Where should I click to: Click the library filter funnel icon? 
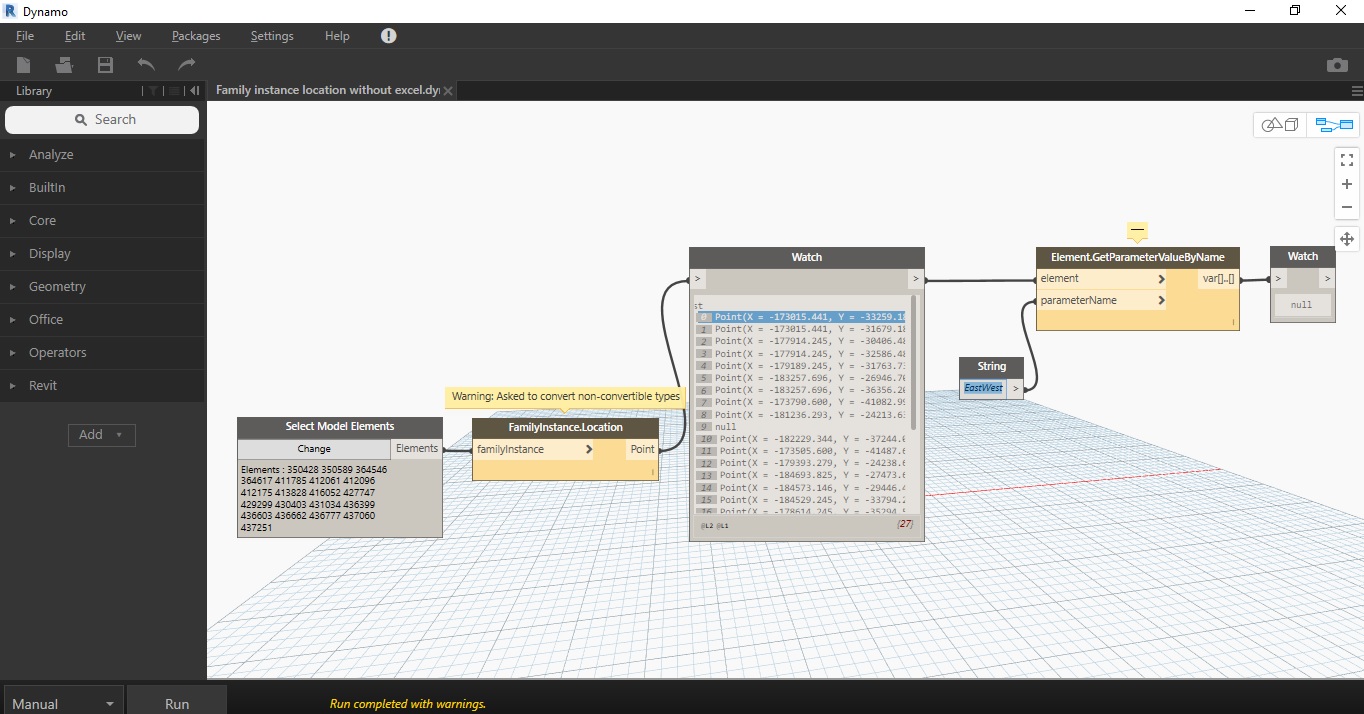(x=153, y=91)
